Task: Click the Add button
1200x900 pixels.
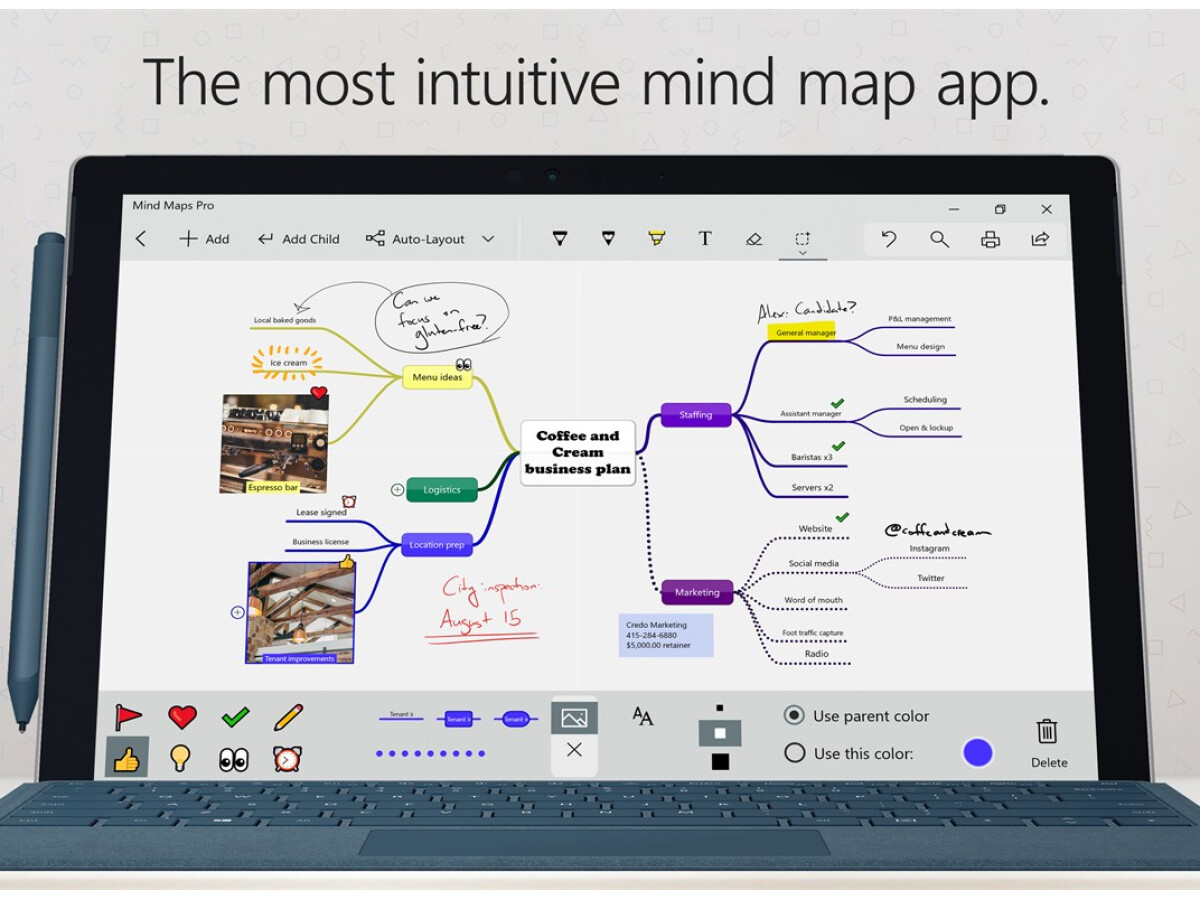Action: (204, 239)
